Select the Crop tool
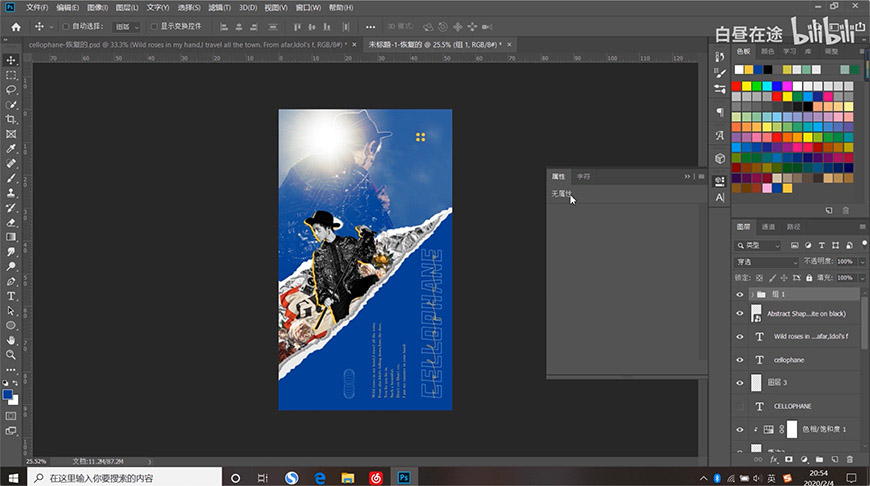The image size is (870, 486). pyautogui.click(x=11, y=119)
